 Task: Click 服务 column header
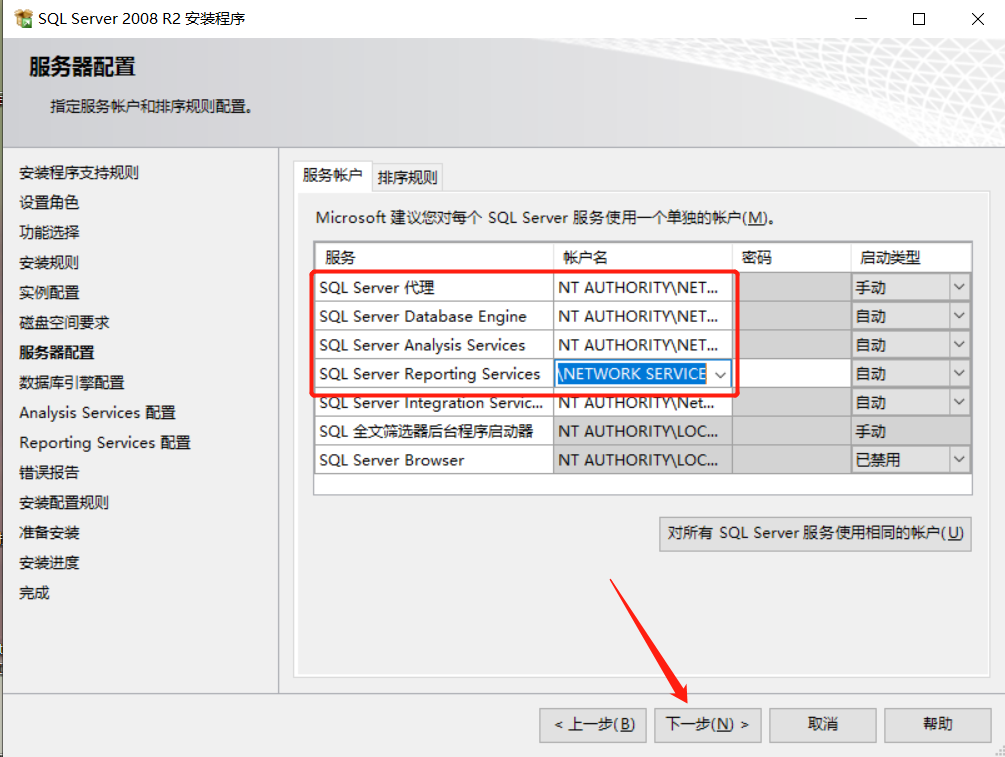434,258
